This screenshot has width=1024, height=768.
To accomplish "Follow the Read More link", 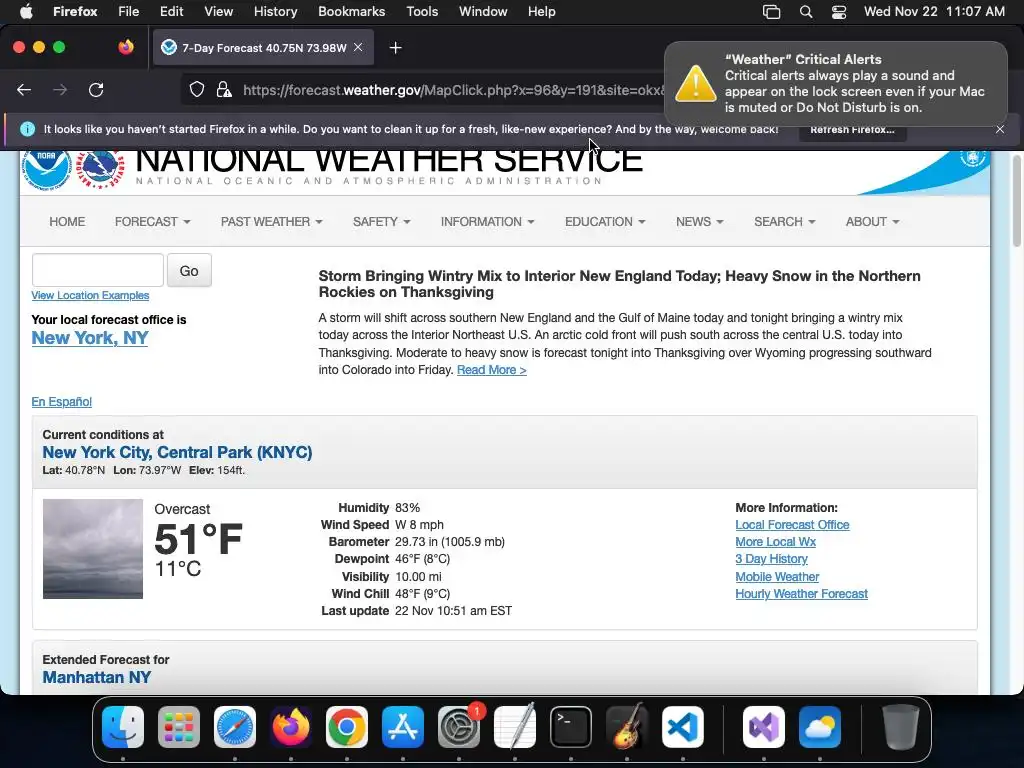I will pos(492,370).
